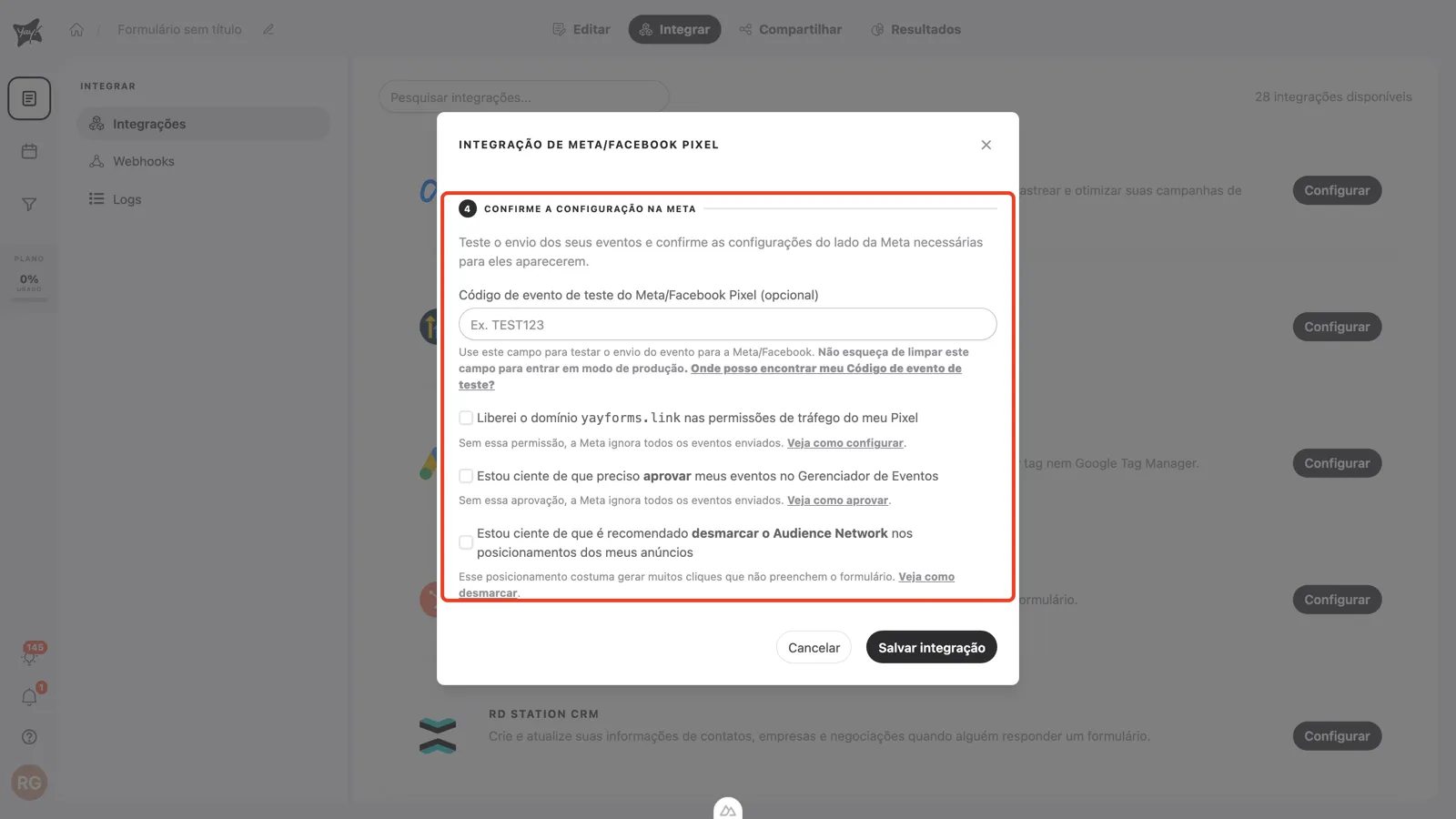
Task: Click the Cancelar button
Action: pyautogui.click(x=814, y=647)
